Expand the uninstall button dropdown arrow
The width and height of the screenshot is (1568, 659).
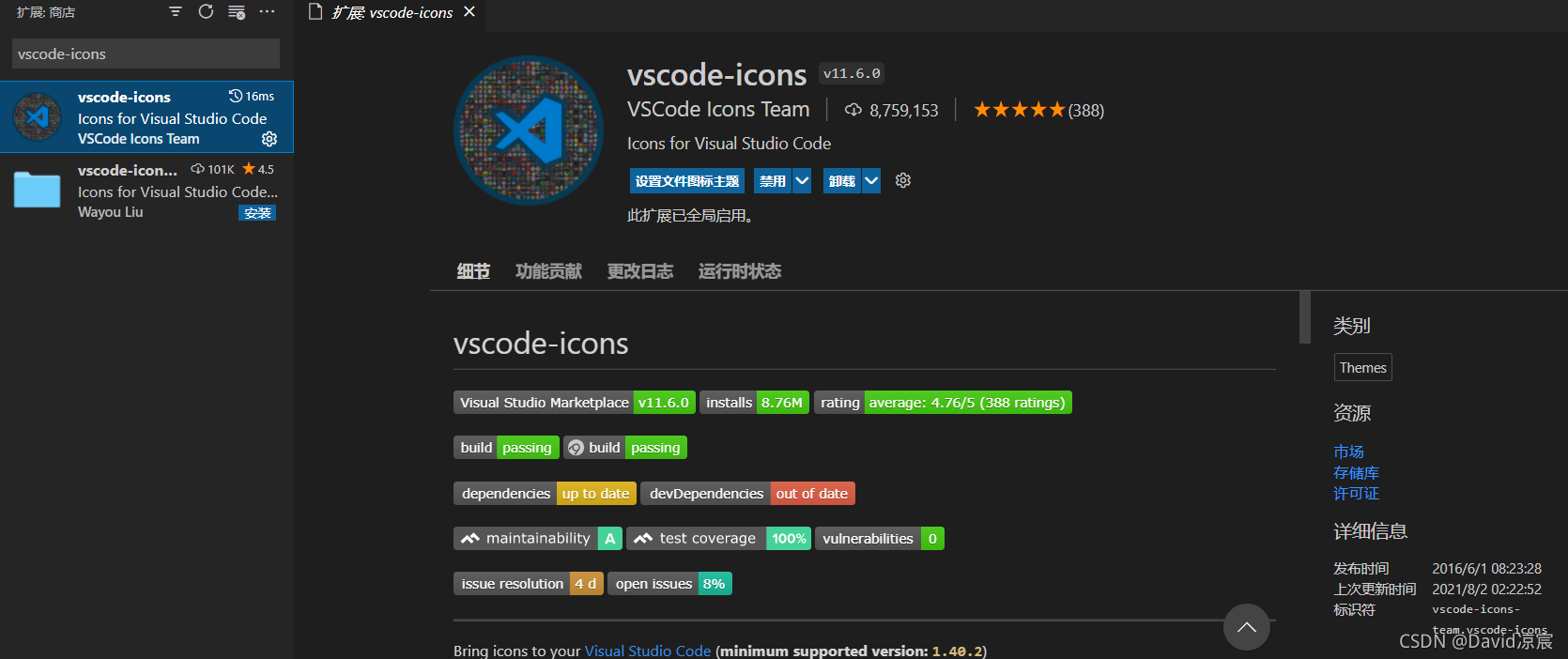click(x=871, y=181)
